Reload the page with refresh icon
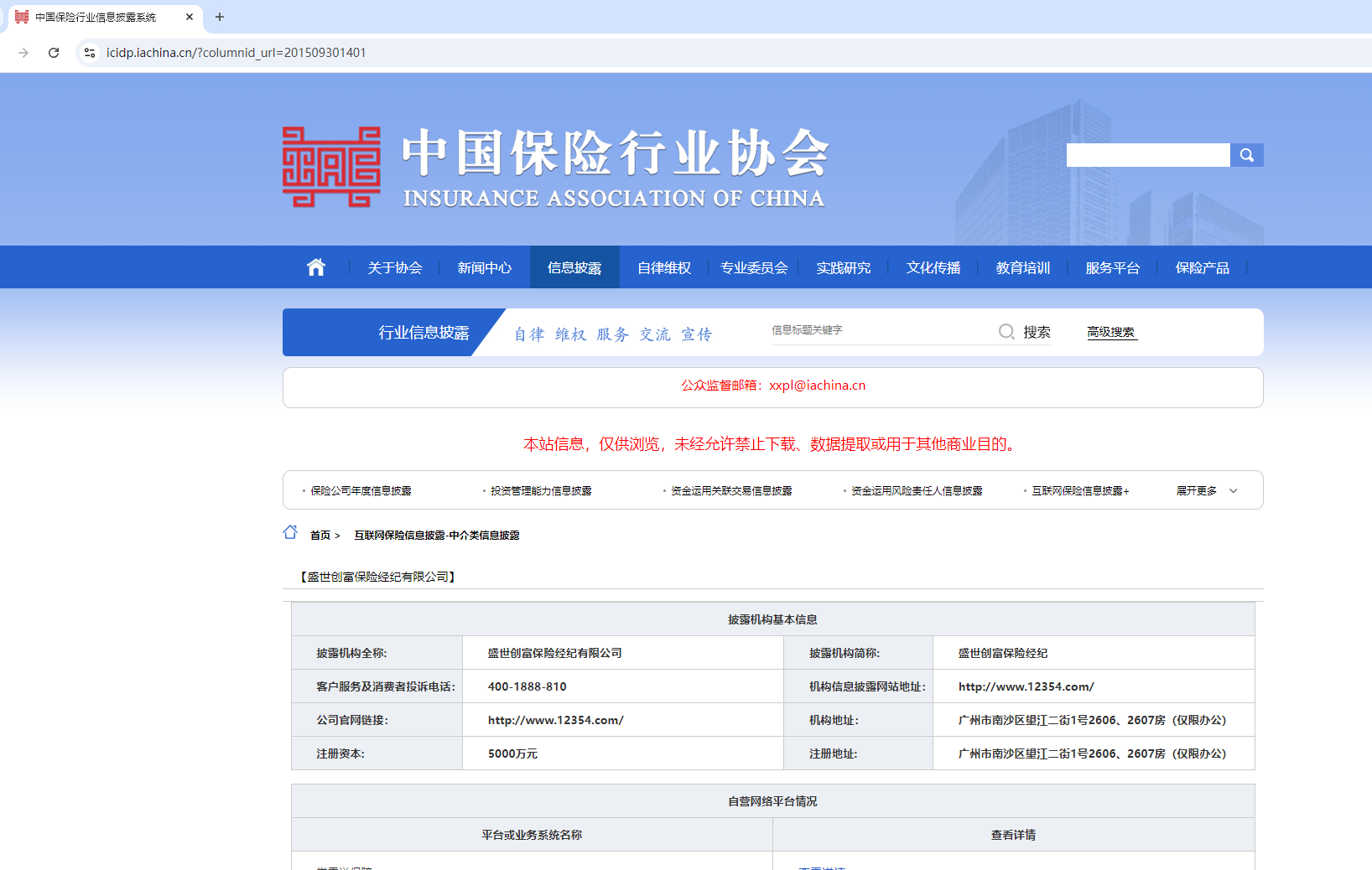Viewport: 1372px width, 870px height. (x=54, y=53)
